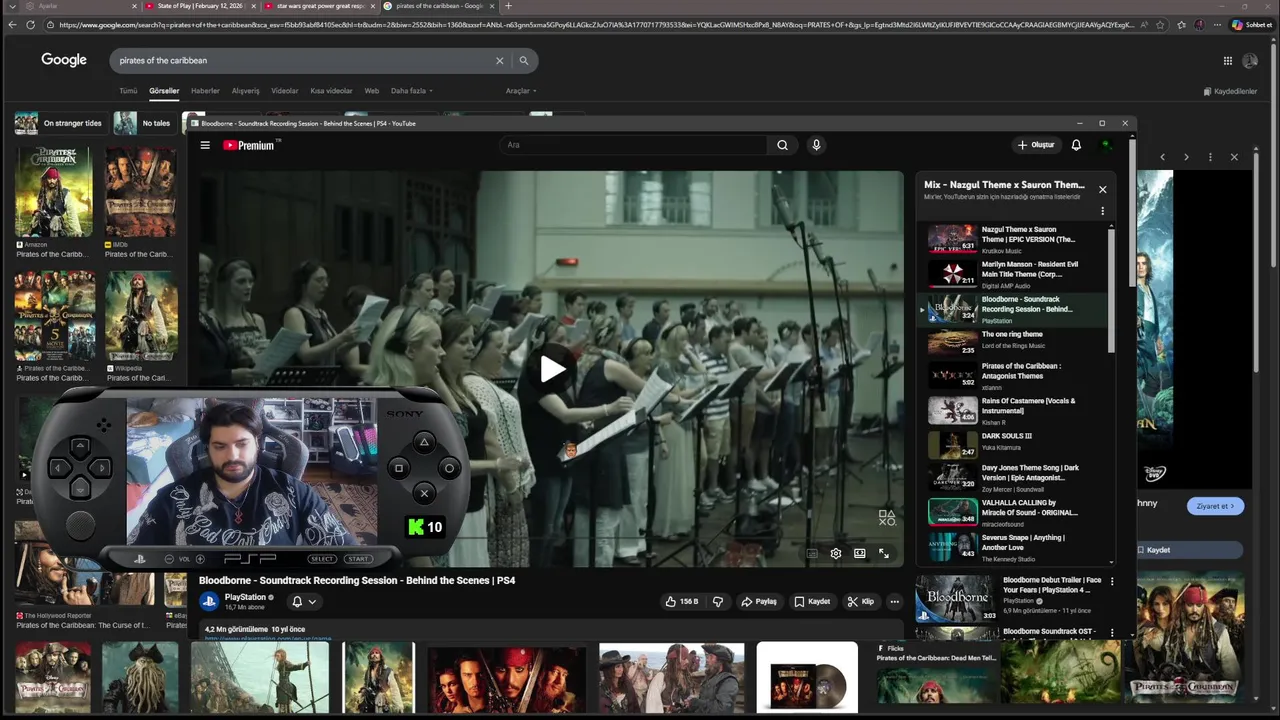Switch to State of Play browser tab
Image resolution: width=1280 pixels, height=720 pixels.
(198, 6)
